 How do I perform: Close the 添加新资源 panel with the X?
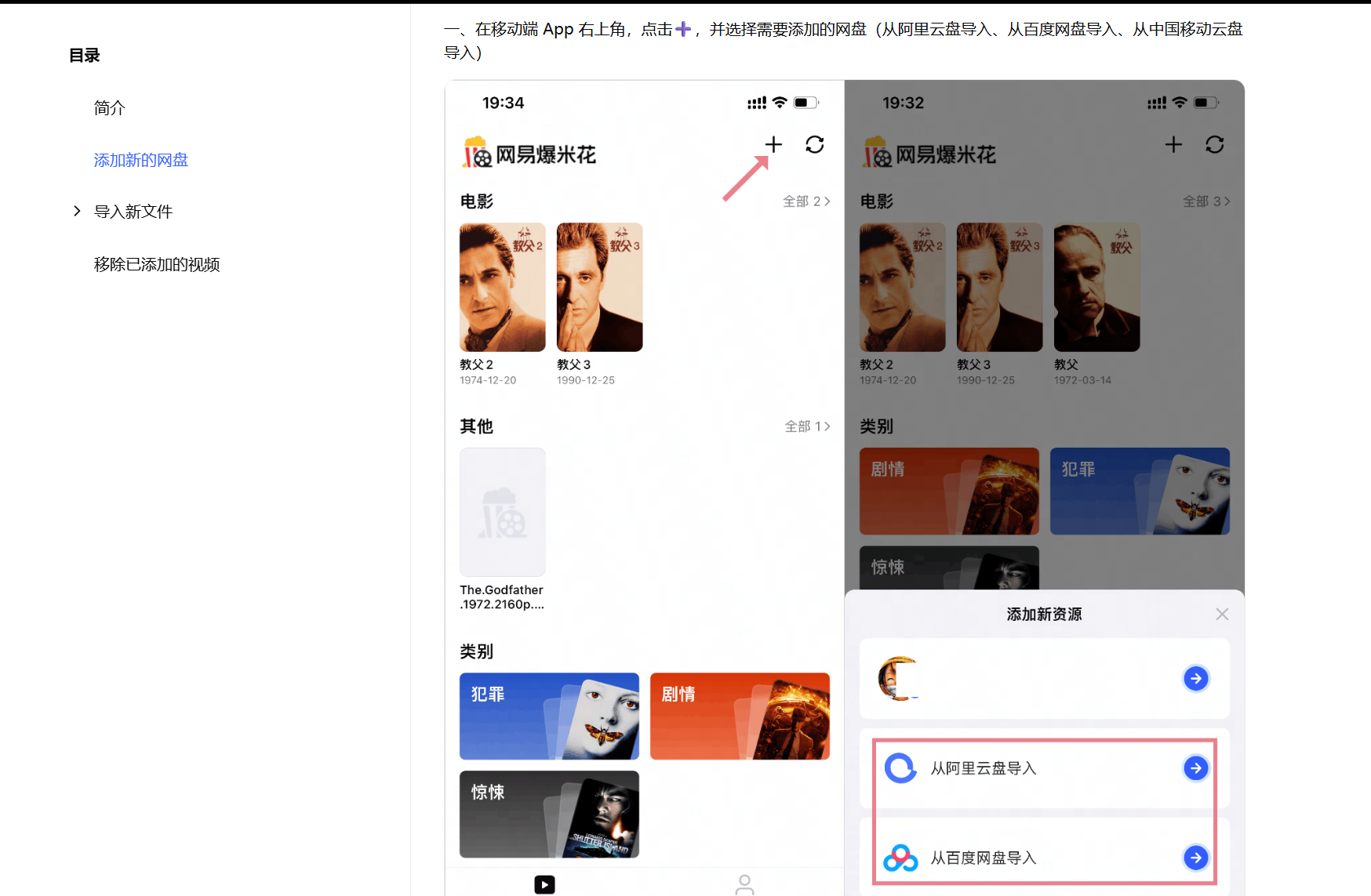(x=1222, y=614)
